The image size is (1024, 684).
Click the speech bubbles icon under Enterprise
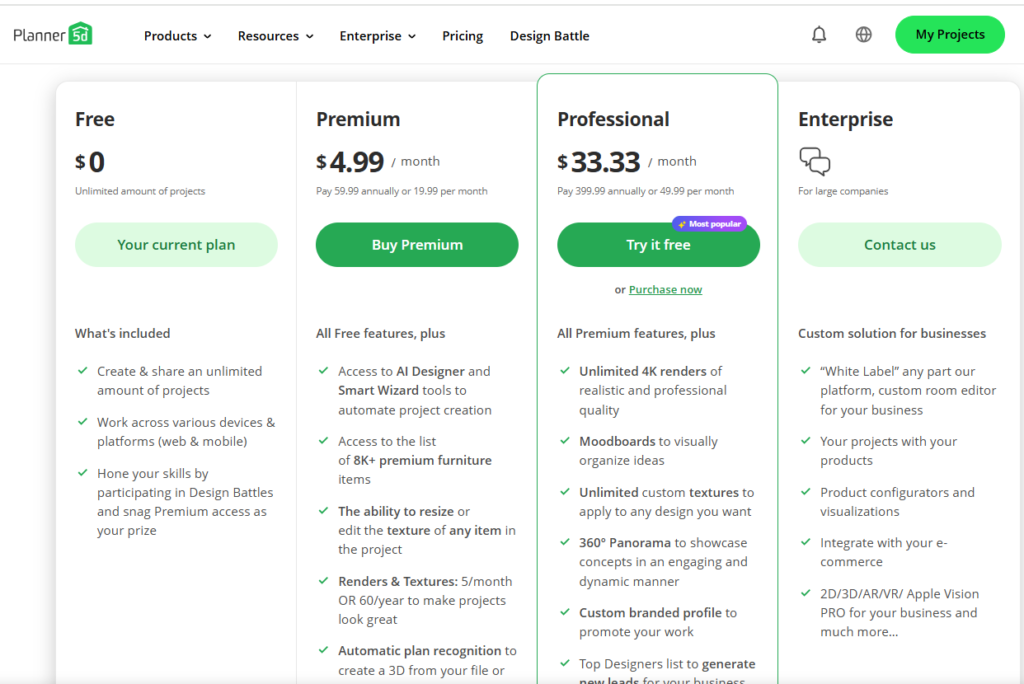[x=815, y=162]
